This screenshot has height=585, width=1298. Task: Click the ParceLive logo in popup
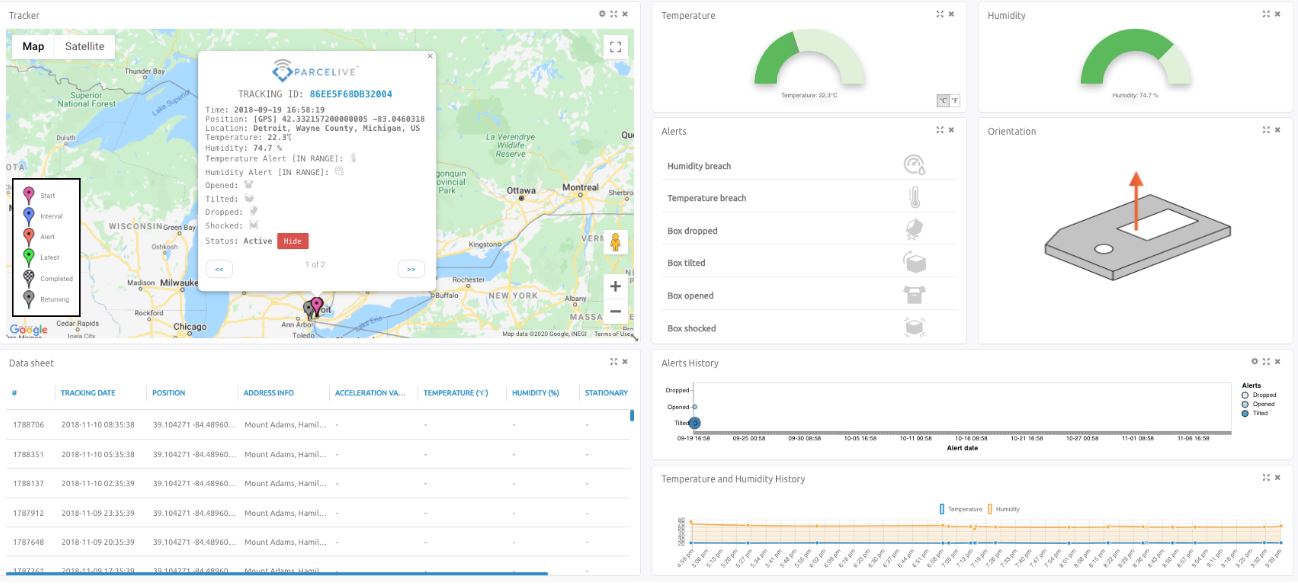click(x=316, y=71)
